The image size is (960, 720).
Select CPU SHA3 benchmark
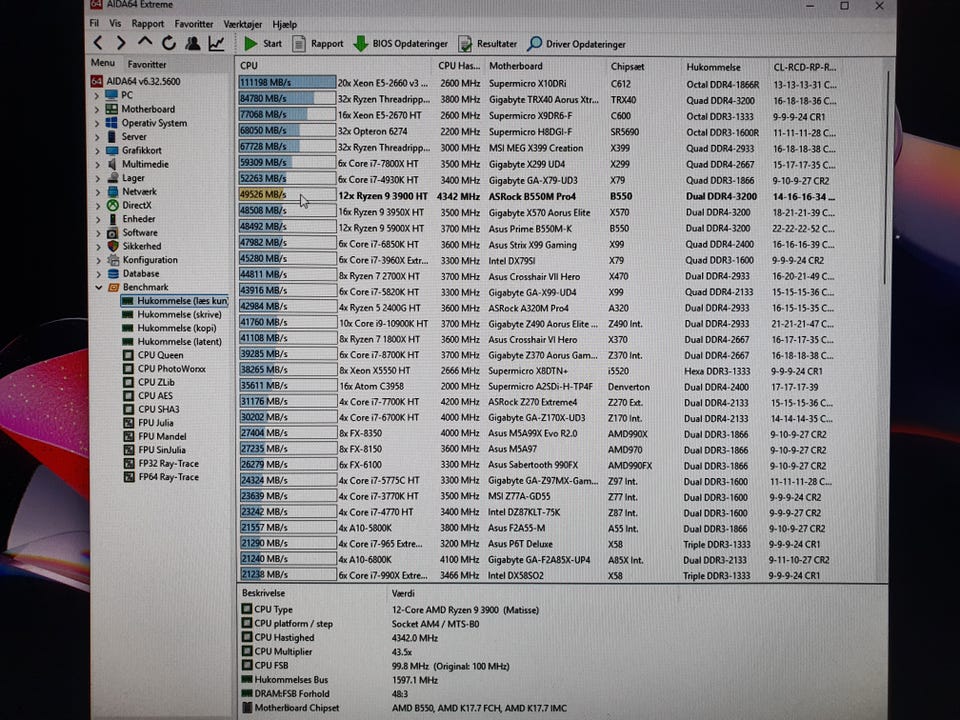[x=152, y=409]
